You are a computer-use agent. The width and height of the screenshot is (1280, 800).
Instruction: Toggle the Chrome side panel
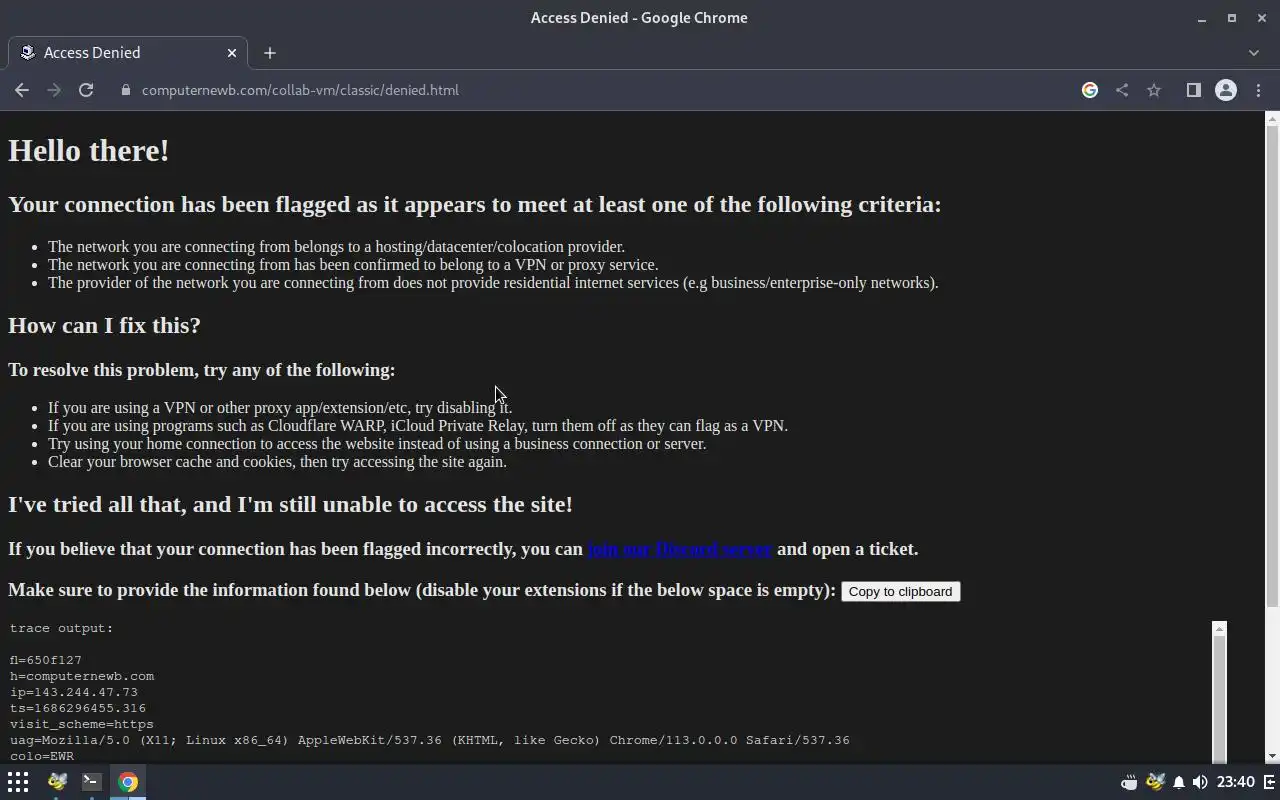coord(1193,90)
